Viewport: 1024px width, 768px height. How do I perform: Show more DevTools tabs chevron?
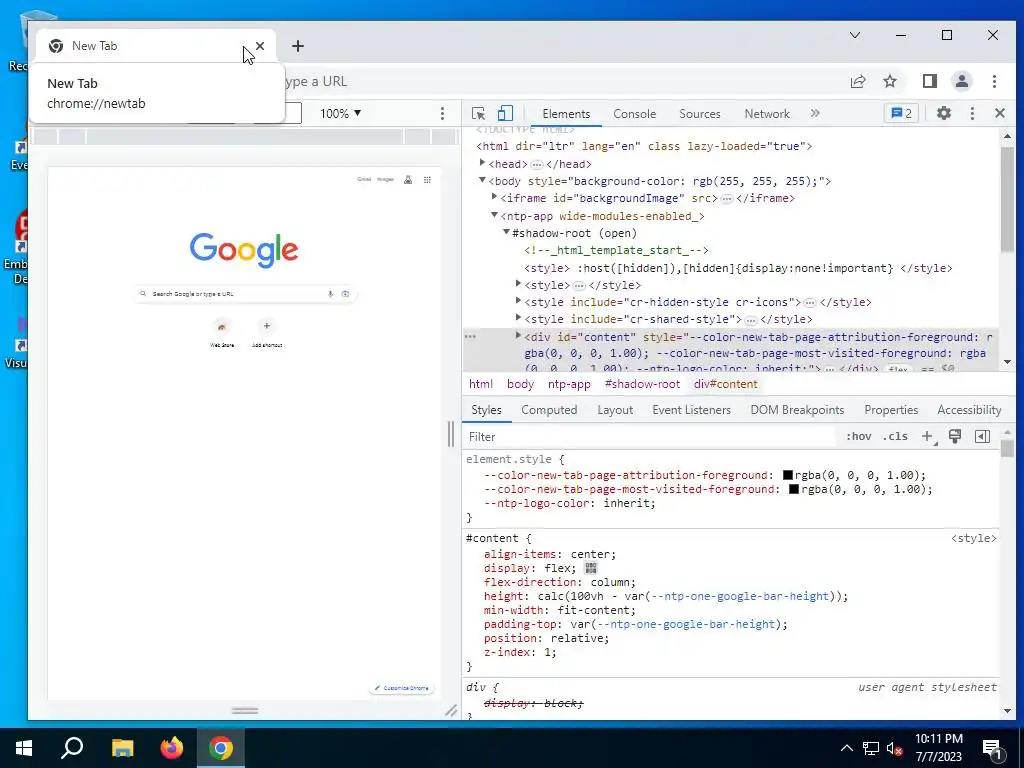tap(815, 113)
